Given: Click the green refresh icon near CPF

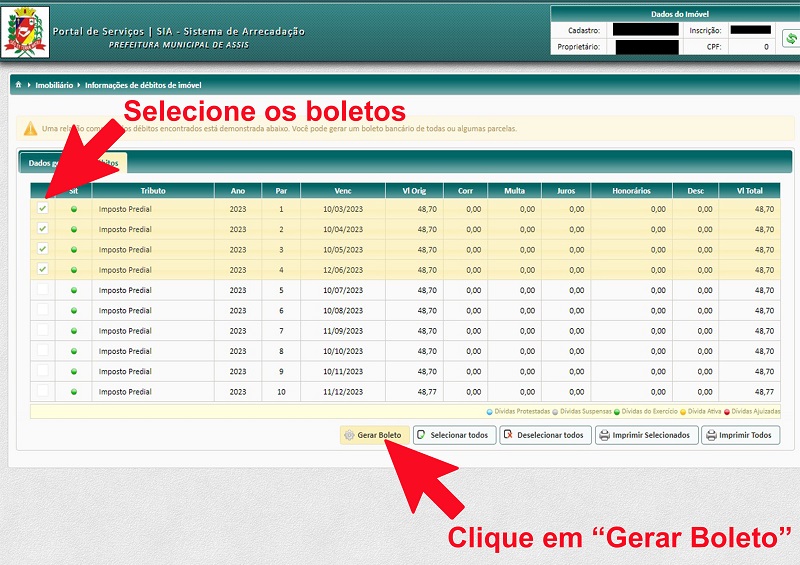Looking at the screenshot, I should (x=791, y=38).
